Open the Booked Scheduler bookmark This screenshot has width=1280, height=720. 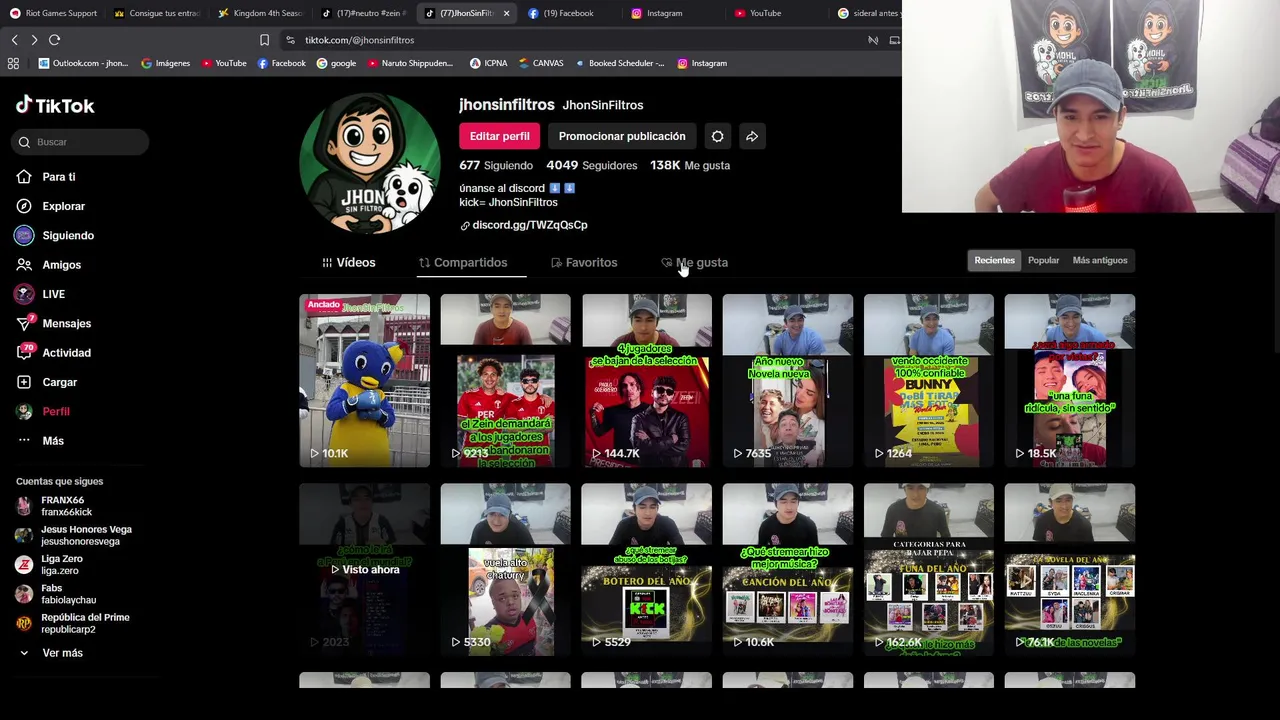click(x=619, y=63)
